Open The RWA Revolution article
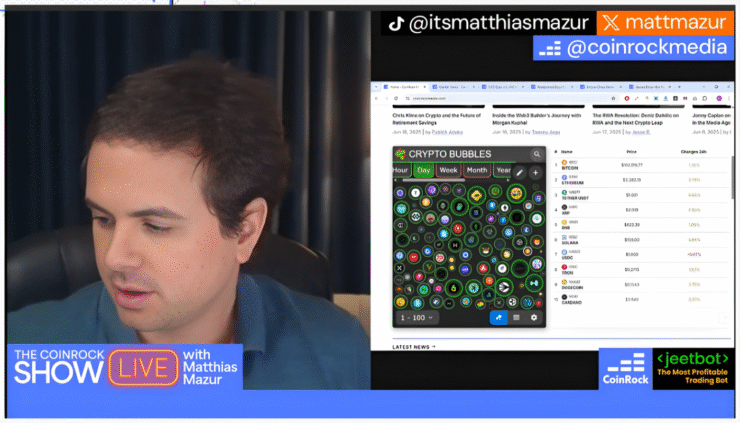Viewport: 740px width, 423px height. click(x=636, y=119)
